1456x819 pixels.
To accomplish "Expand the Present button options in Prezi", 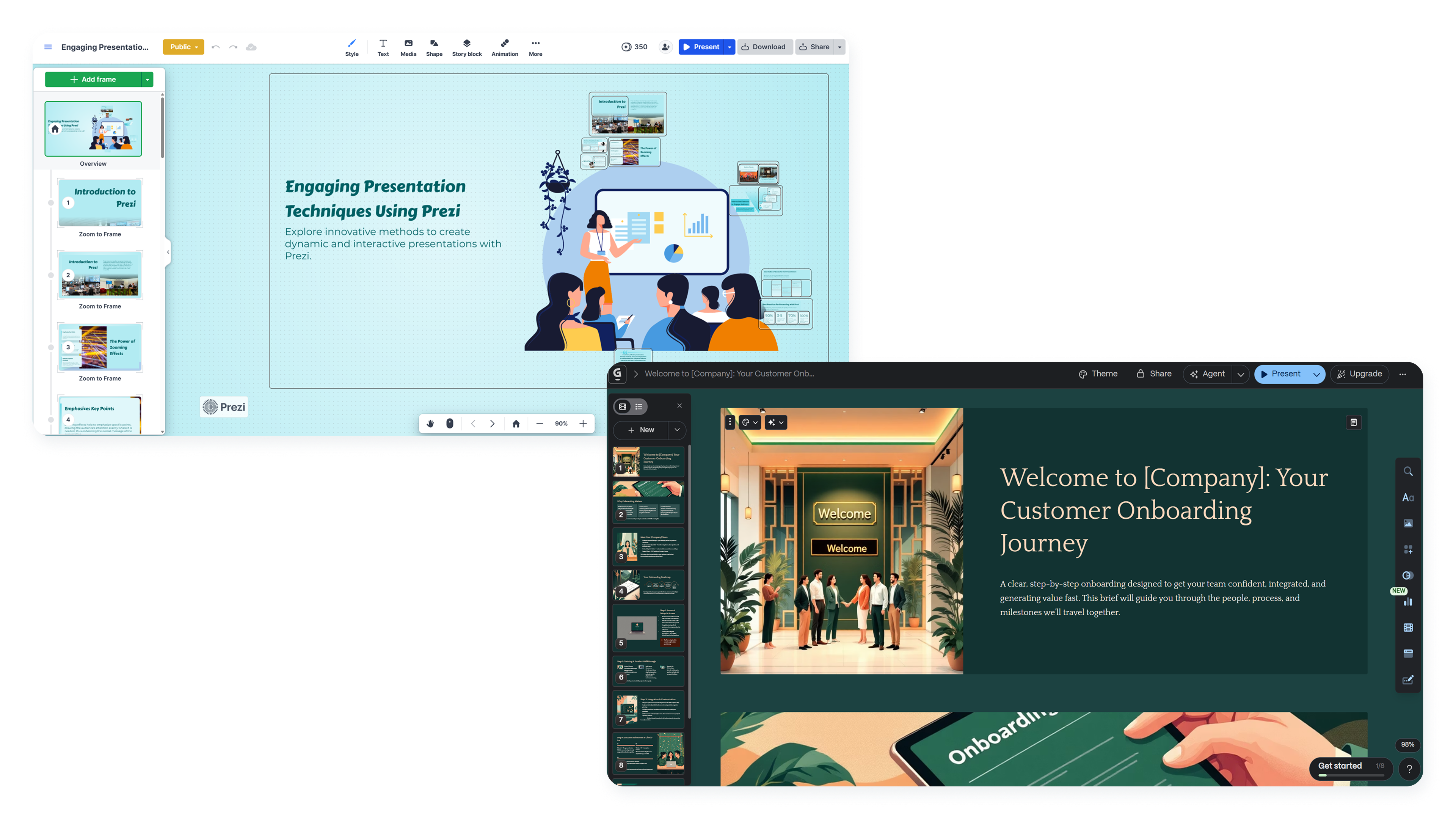I will point(729,47).
